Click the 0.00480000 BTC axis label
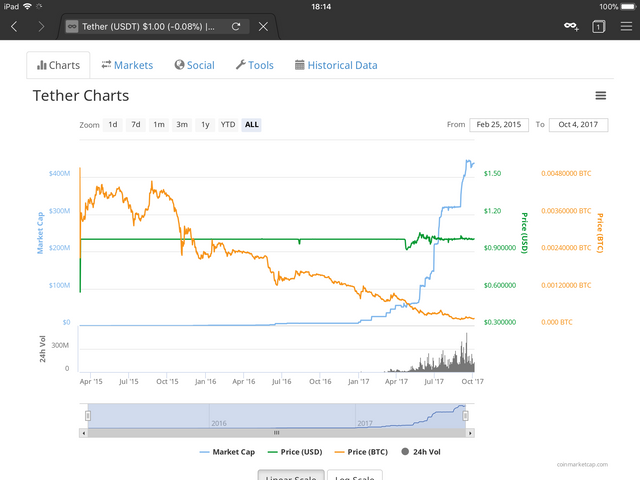 566,173
